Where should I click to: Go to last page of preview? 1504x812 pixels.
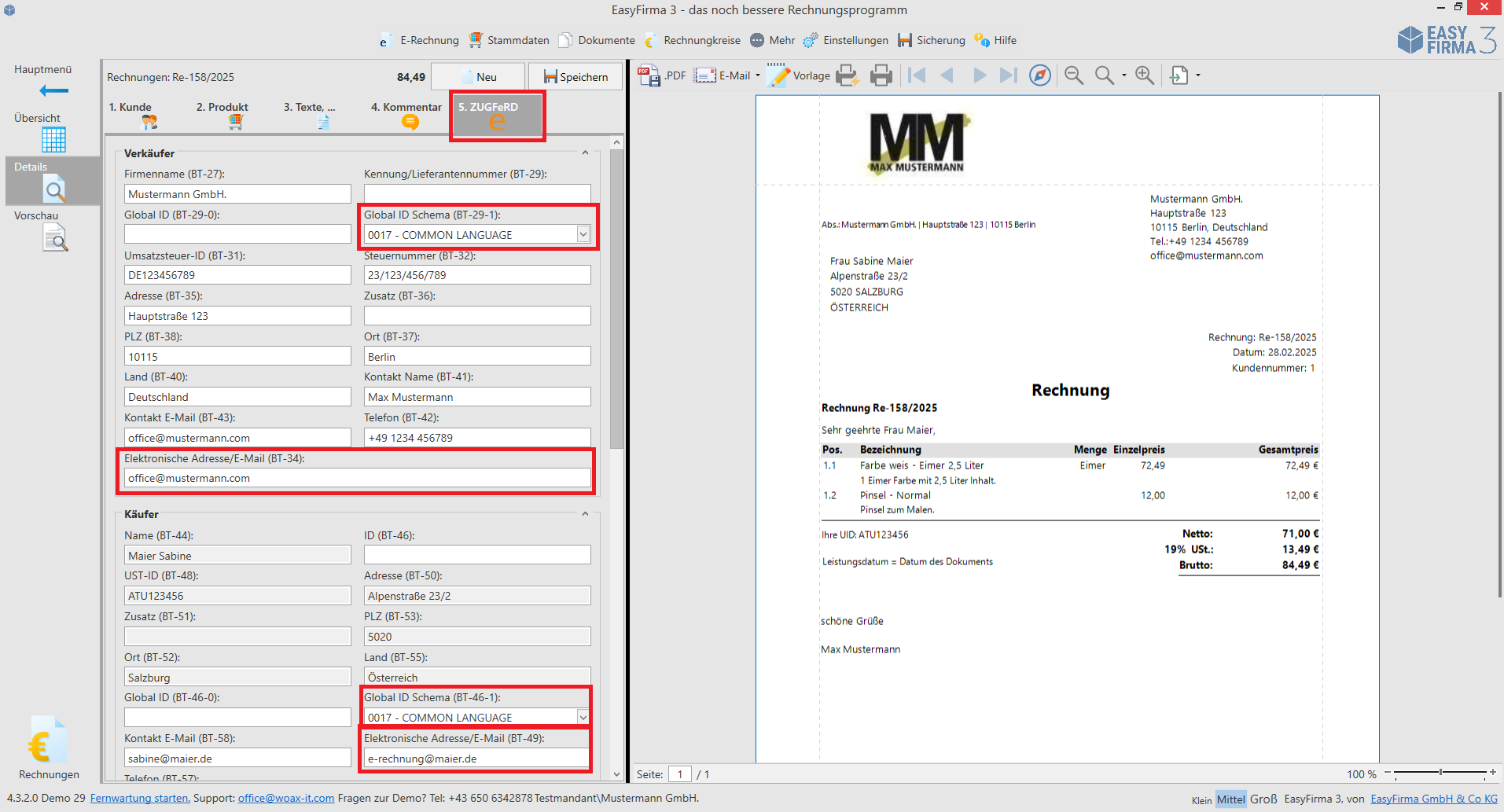click(x=1008, y=75)
